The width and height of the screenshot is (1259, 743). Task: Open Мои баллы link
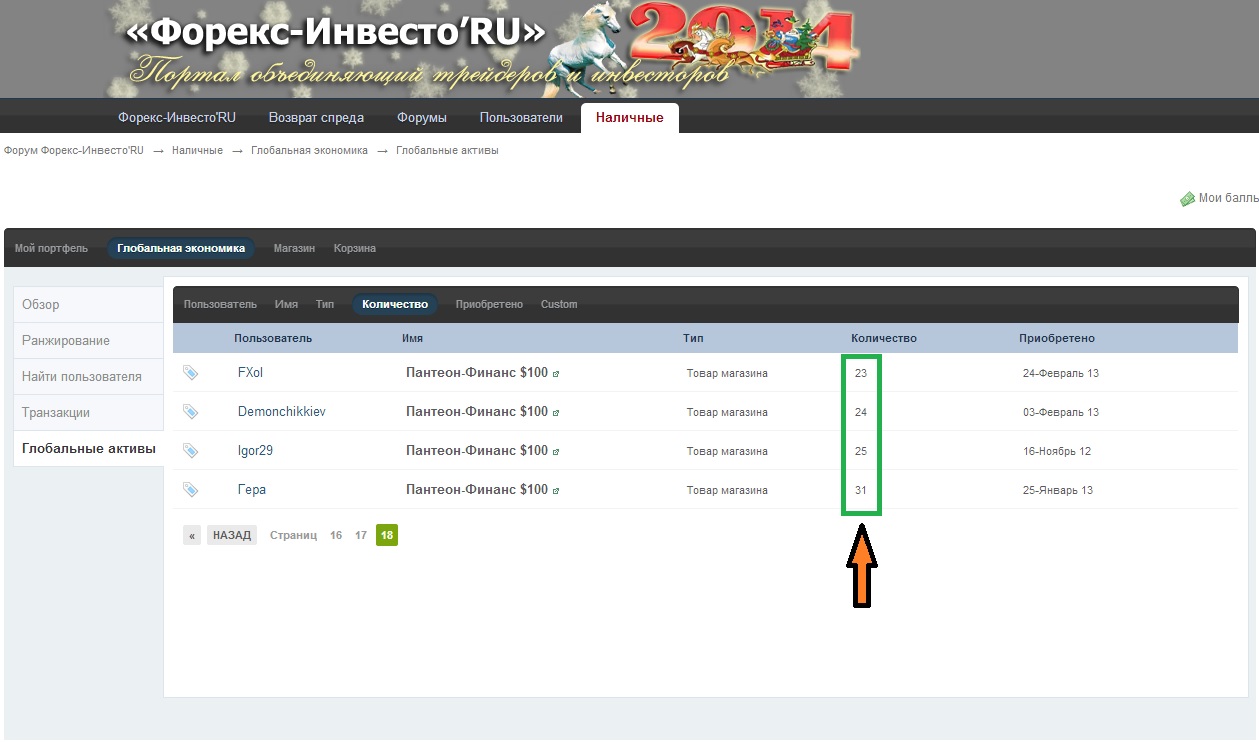[x=1228, y=199]
